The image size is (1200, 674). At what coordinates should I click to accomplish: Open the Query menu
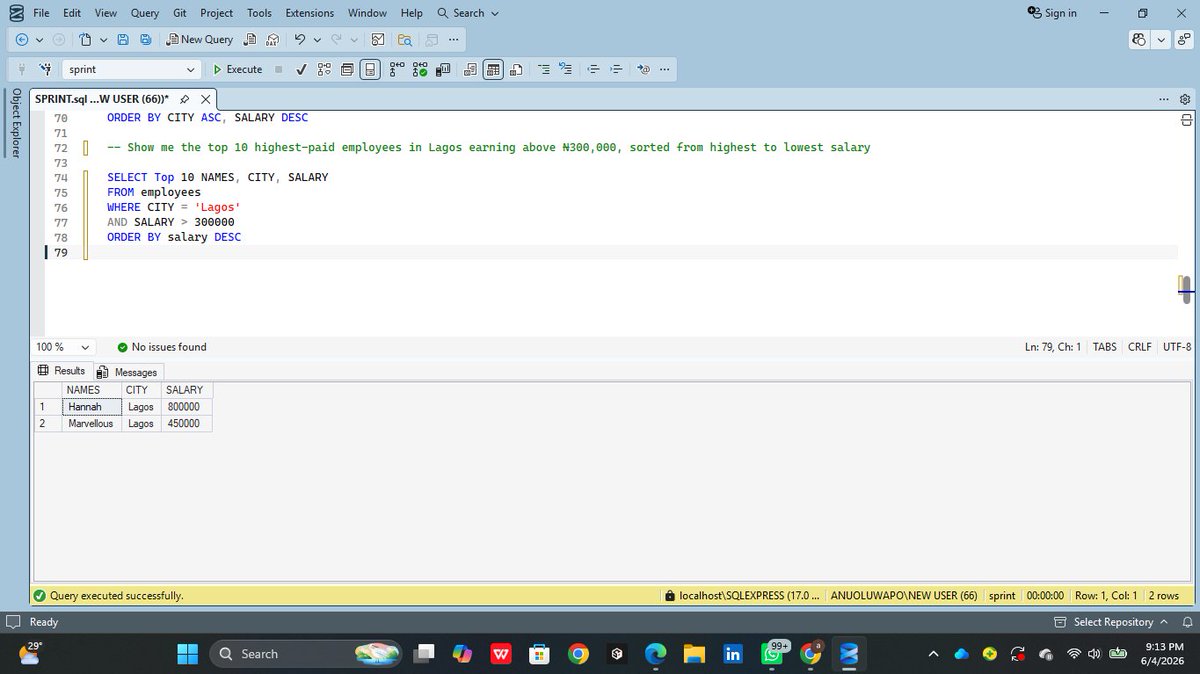[144, 13]
